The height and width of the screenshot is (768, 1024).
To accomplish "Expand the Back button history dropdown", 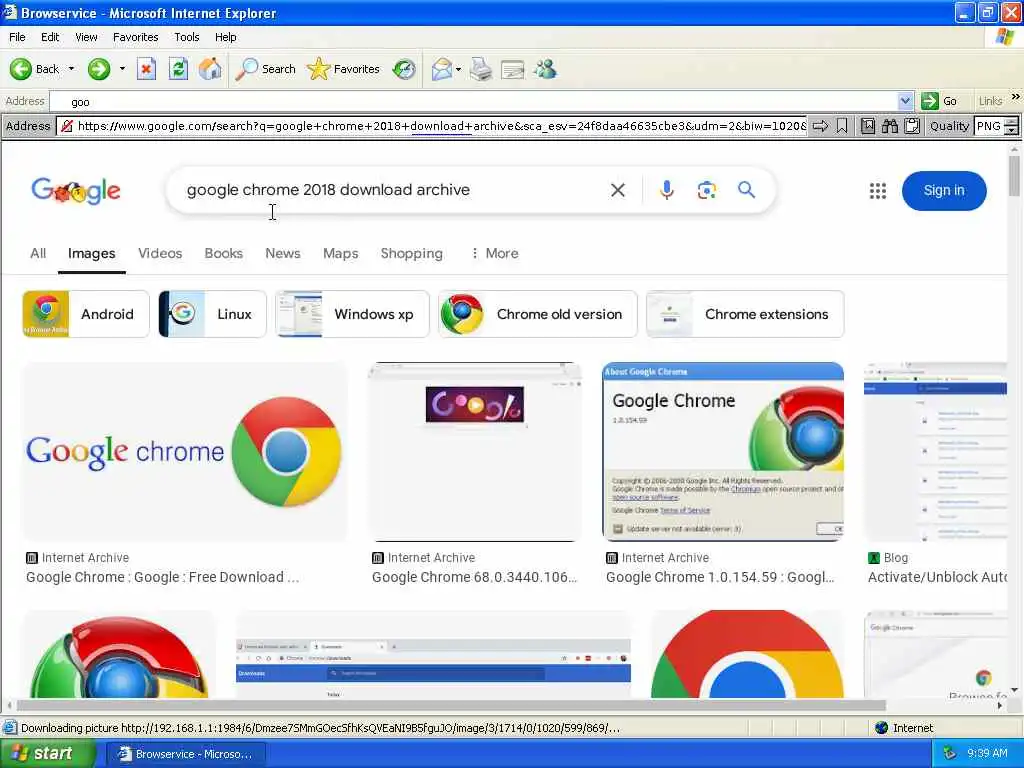I will click(71, 69).
